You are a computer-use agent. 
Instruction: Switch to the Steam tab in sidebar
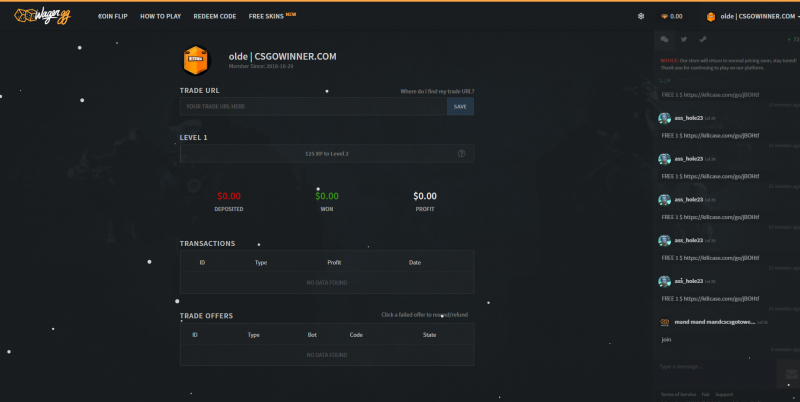[x=703, y=39]
